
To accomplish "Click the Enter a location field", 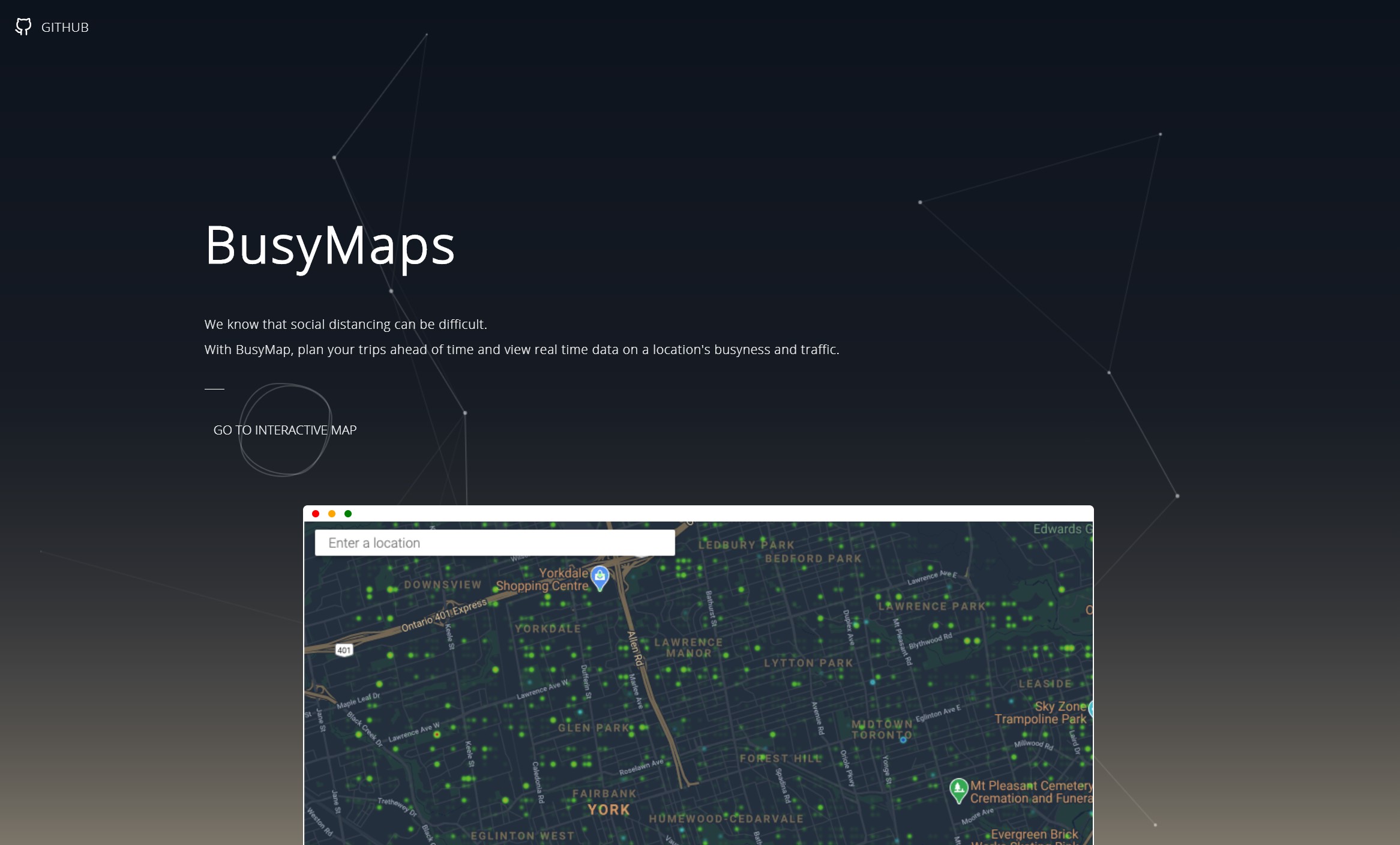I will pos(494,543).
